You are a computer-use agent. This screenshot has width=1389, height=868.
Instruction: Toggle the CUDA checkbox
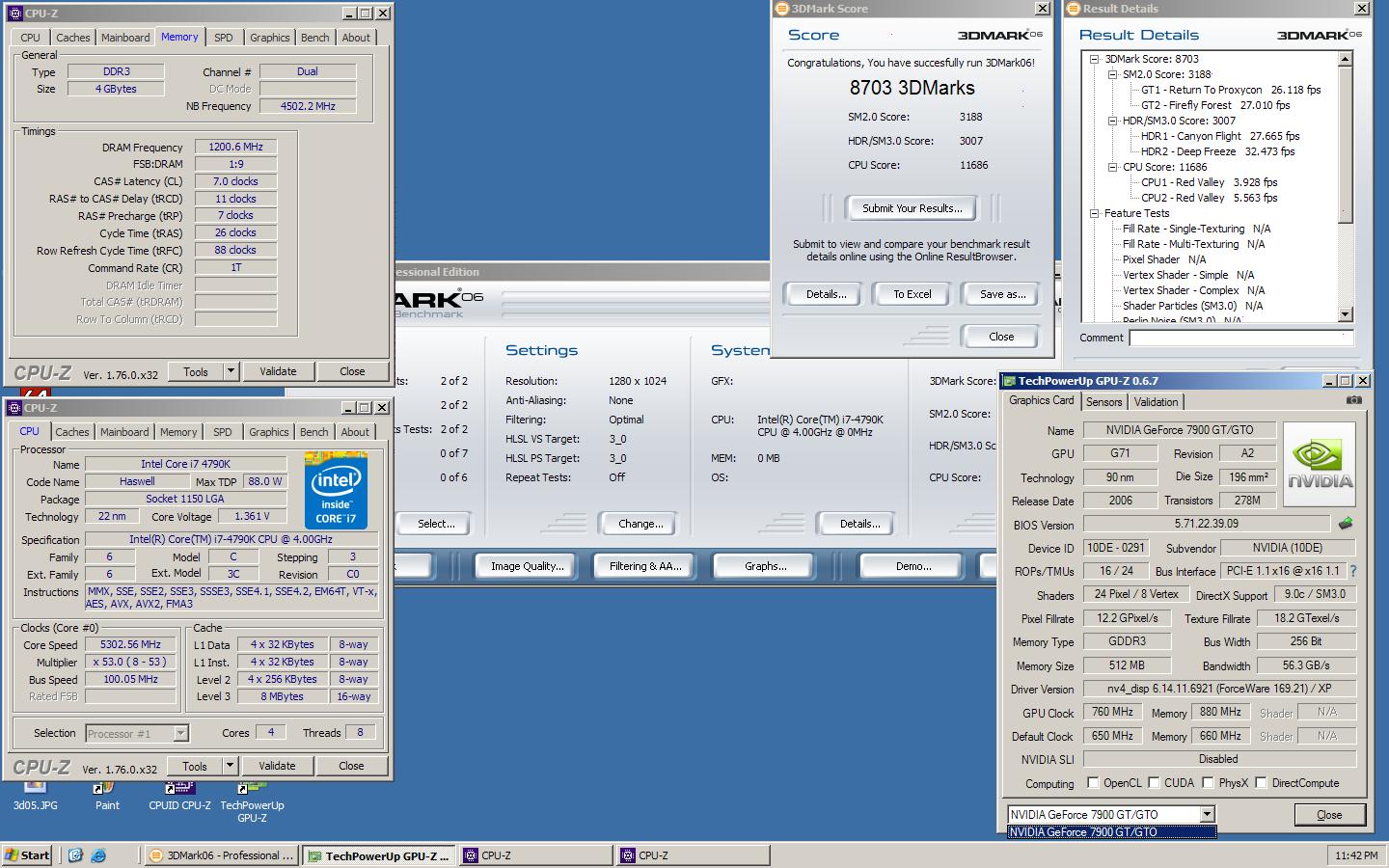pyautogui.click(x=1152, y=783)
